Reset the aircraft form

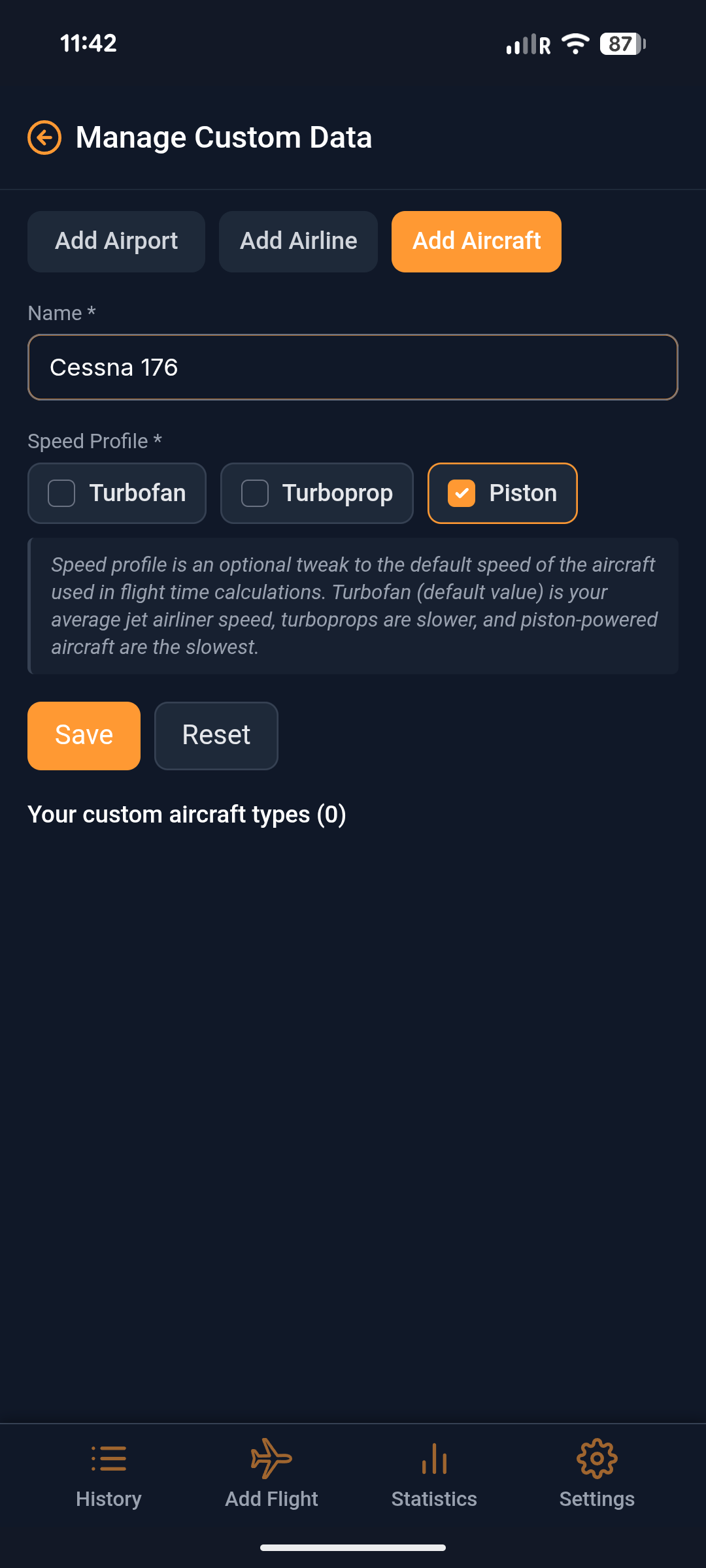click(216, 735)
